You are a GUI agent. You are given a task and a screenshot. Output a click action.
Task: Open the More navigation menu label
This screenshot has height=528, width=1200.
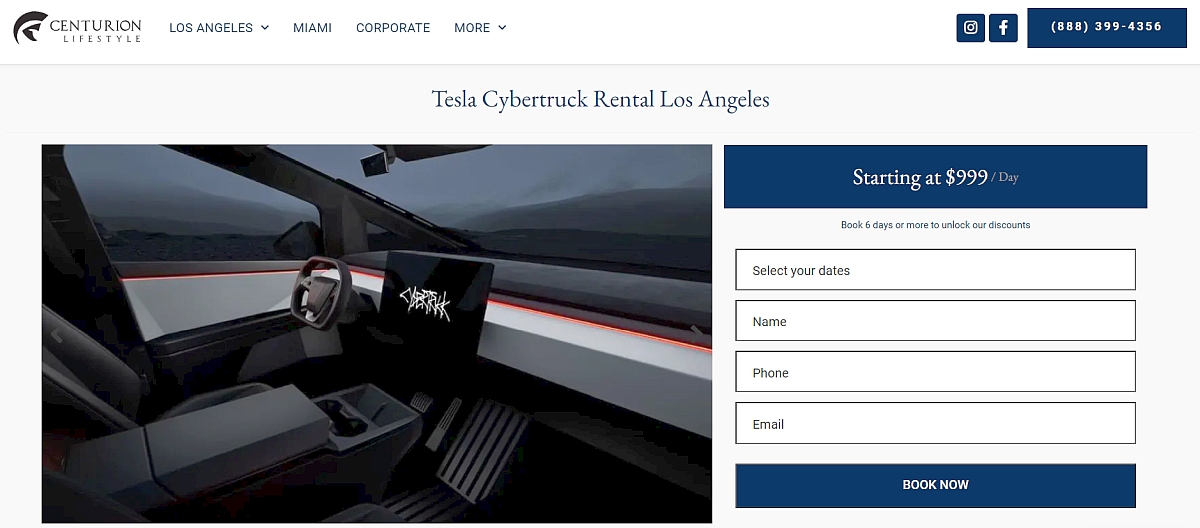[472, 28]
